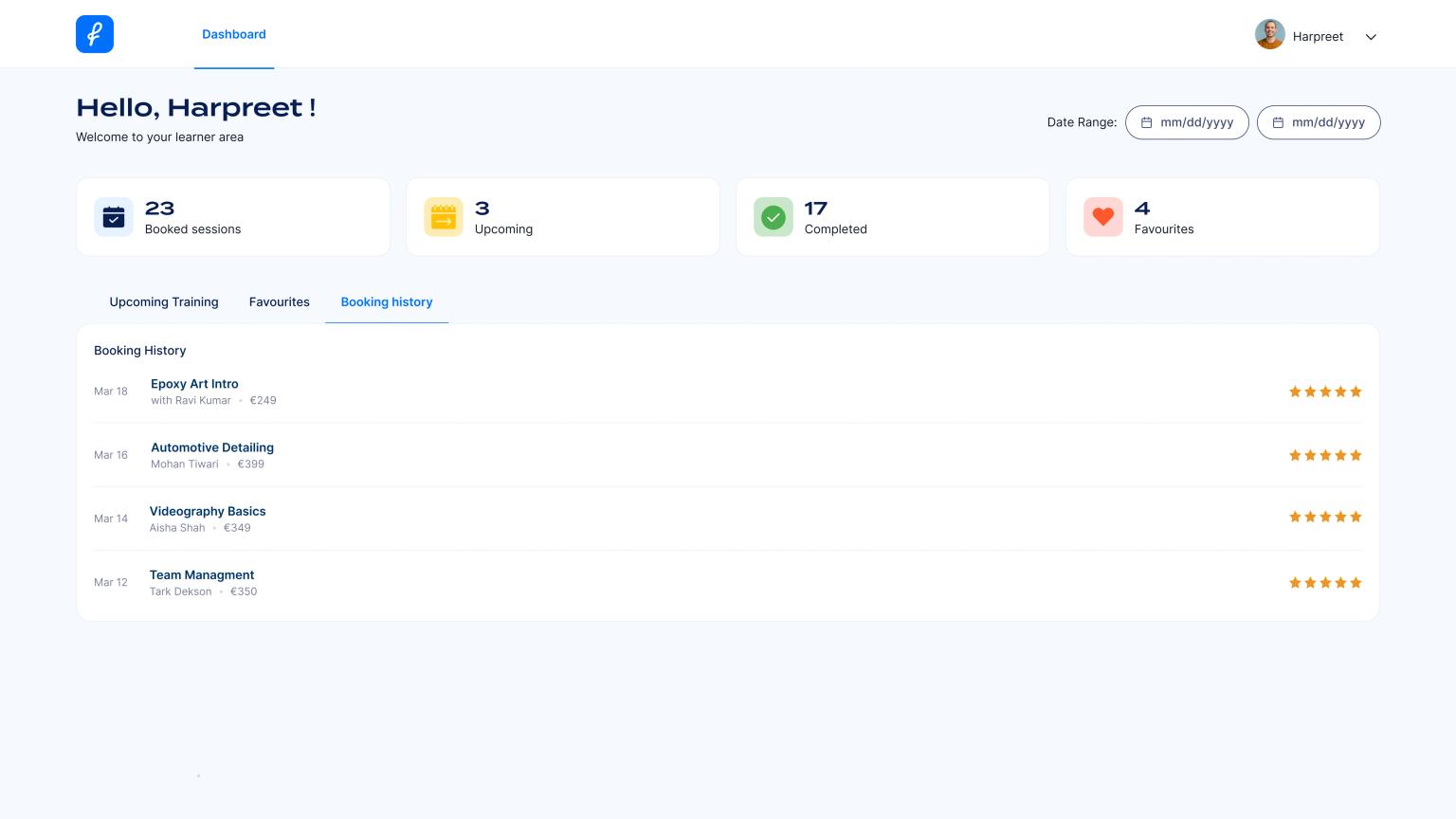Click the star rating for Team Managment
The image size is (1456, 819).
[1325, 583]
